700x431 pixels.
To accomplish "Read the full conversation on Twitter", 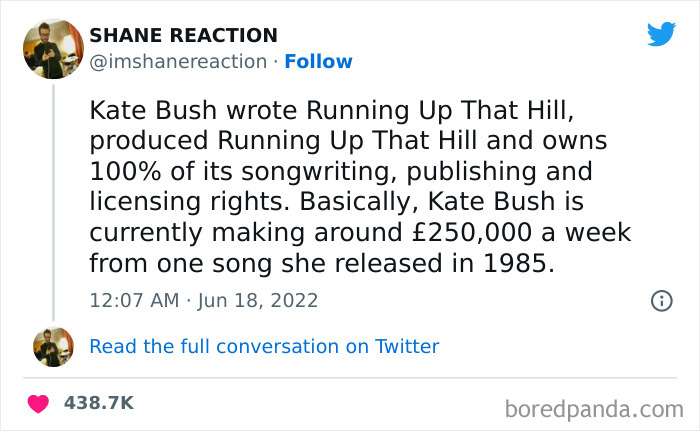I will pos(264,347).
